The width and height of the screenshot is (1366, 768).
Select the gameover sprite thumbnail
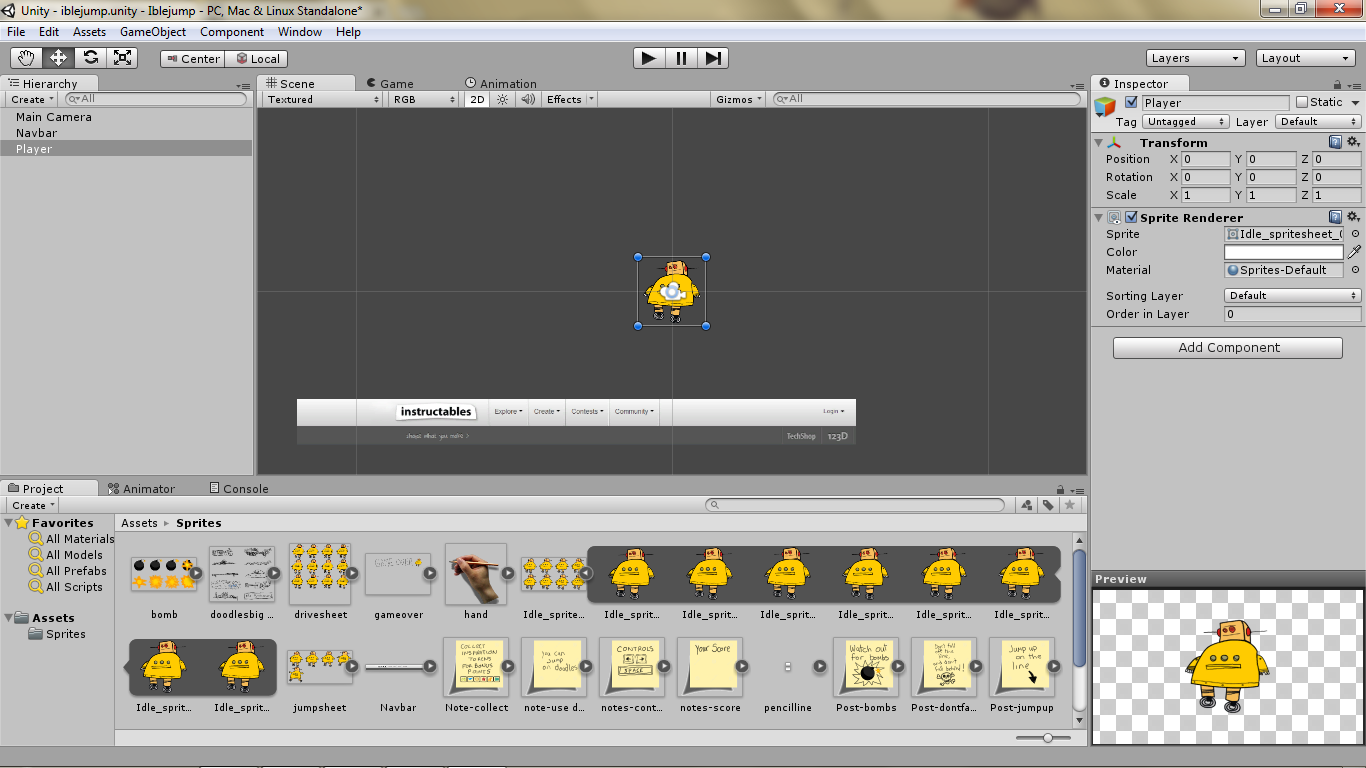point(398,573)
